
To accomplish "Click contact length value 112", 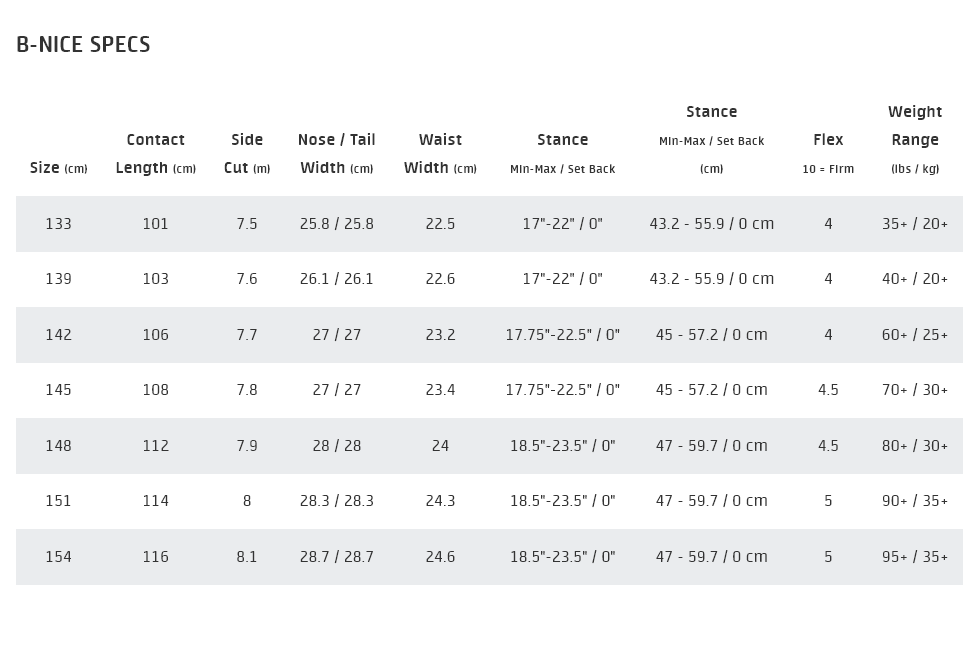I will coord(156,446).
